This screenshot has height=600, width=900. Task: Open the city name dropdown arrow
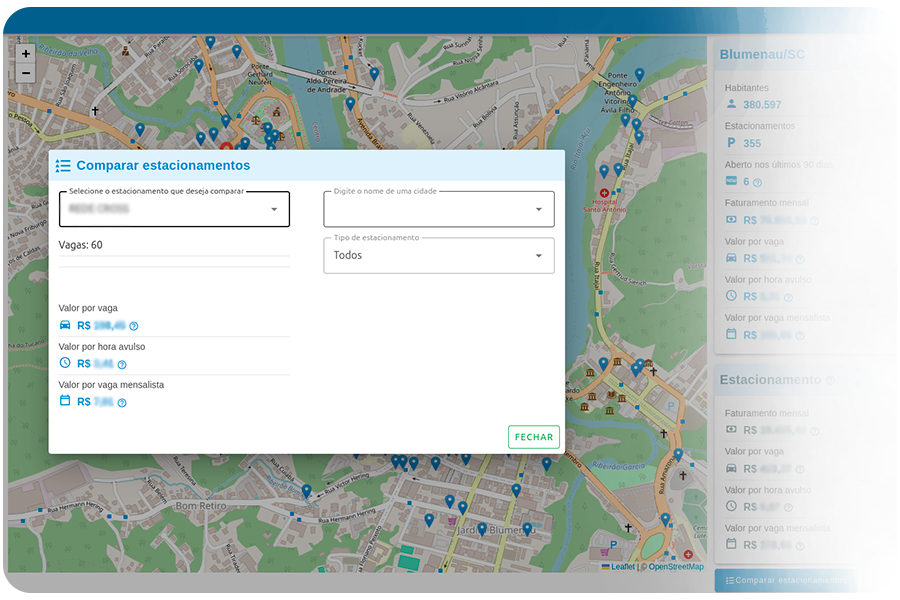click(537, 209)
